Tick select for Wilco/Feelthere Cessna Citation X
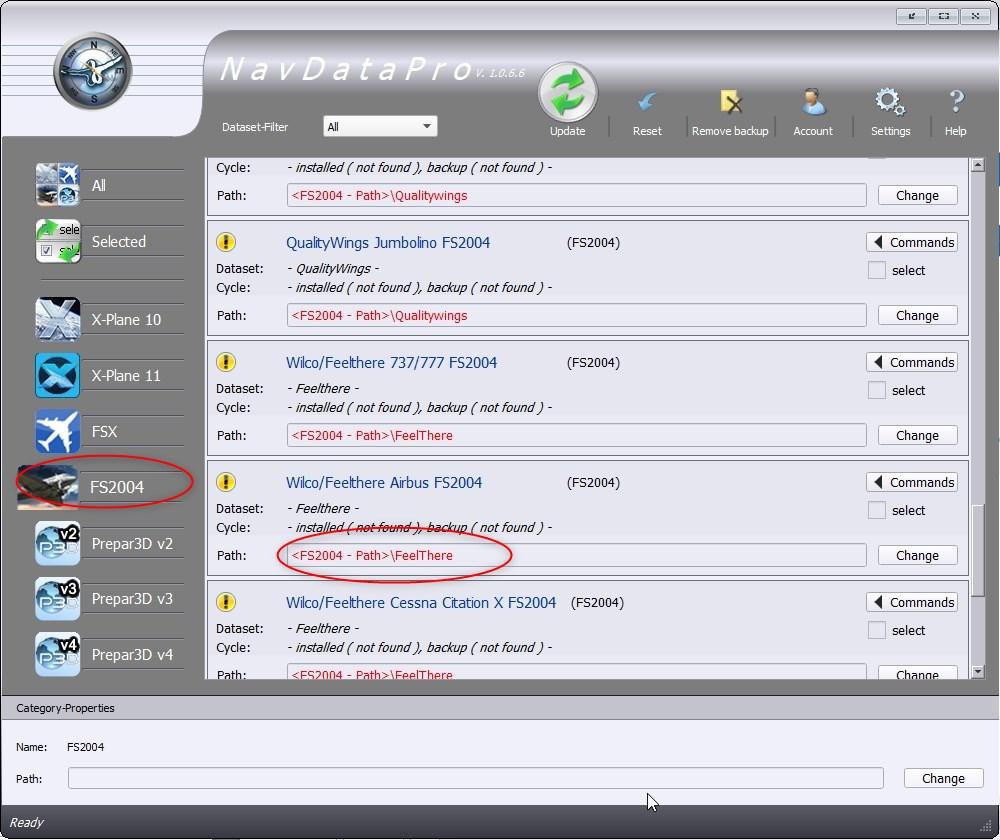The height and width of the screenshot is (840, 1000). 877,630
